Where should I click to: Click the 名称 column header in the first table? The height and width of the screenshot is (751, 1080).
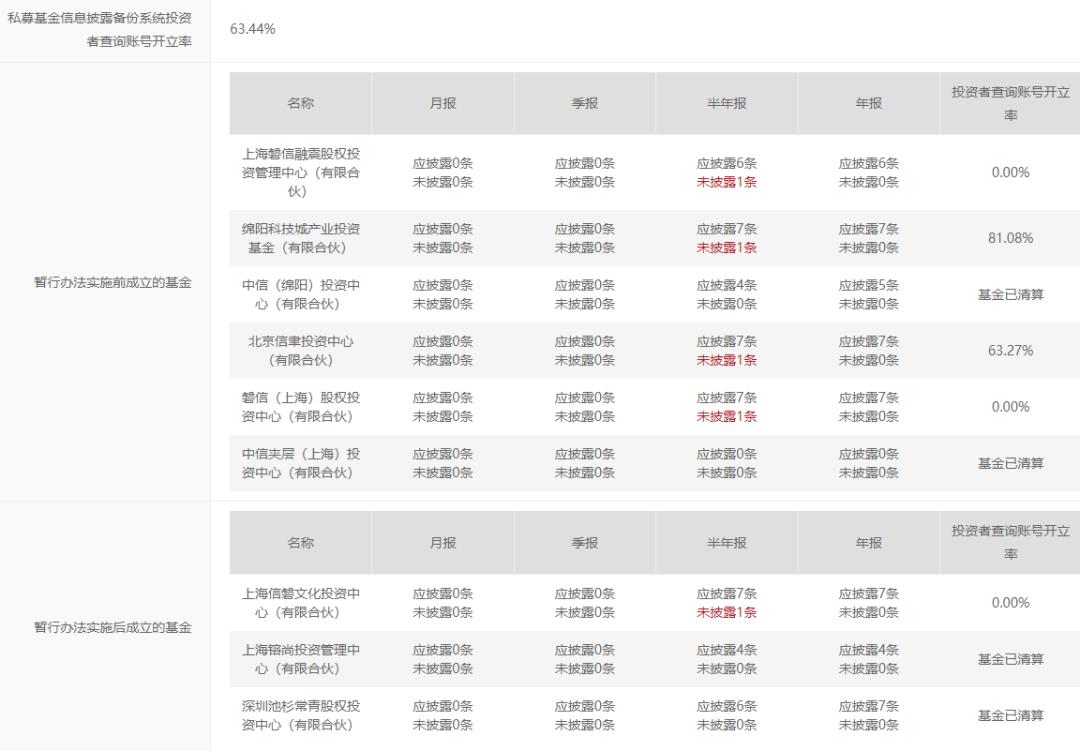[x=302, y=103]
